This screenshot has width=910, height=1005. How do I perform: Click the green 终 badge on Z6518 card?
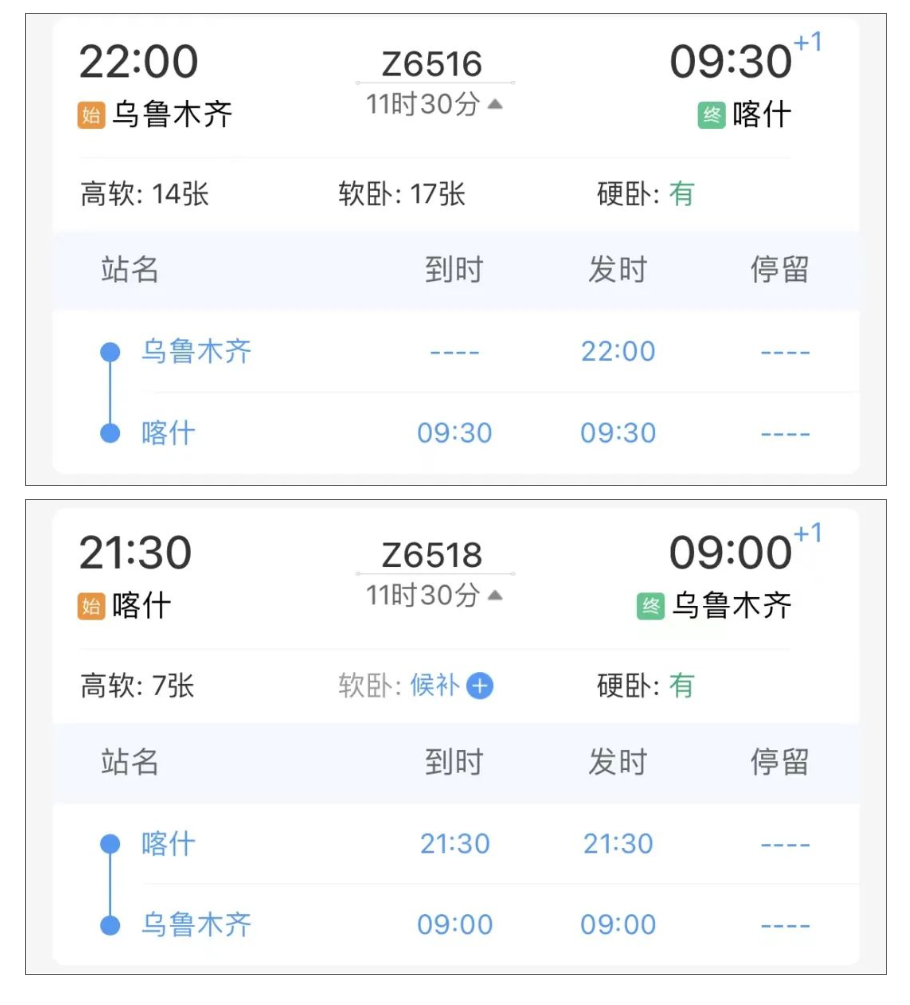[650, 606]
